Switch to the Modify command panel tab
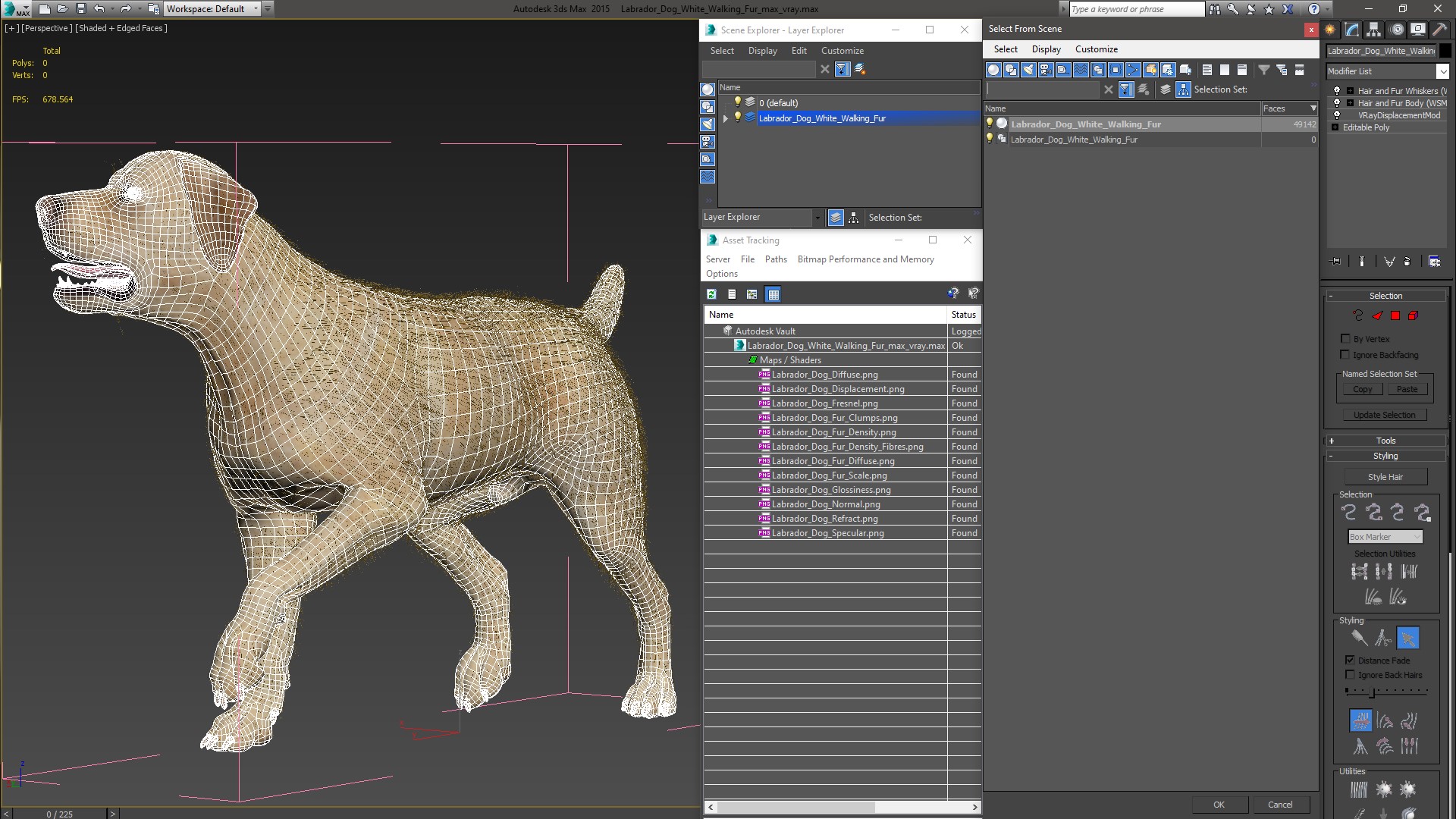 tap(1352, 30)
